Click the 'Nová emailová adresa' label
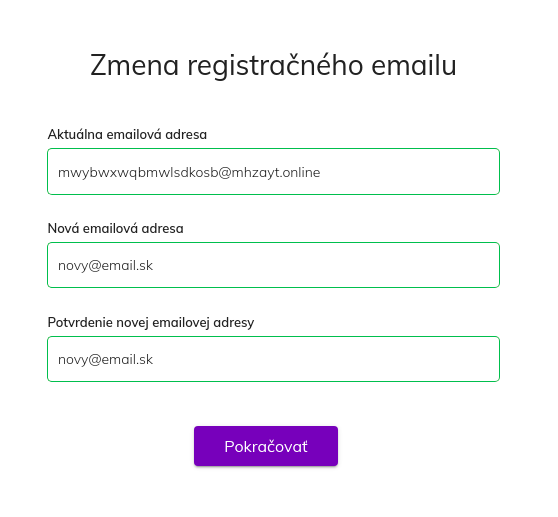The height and width of the screenshot is (517, 558). click(x=116, y=228)
